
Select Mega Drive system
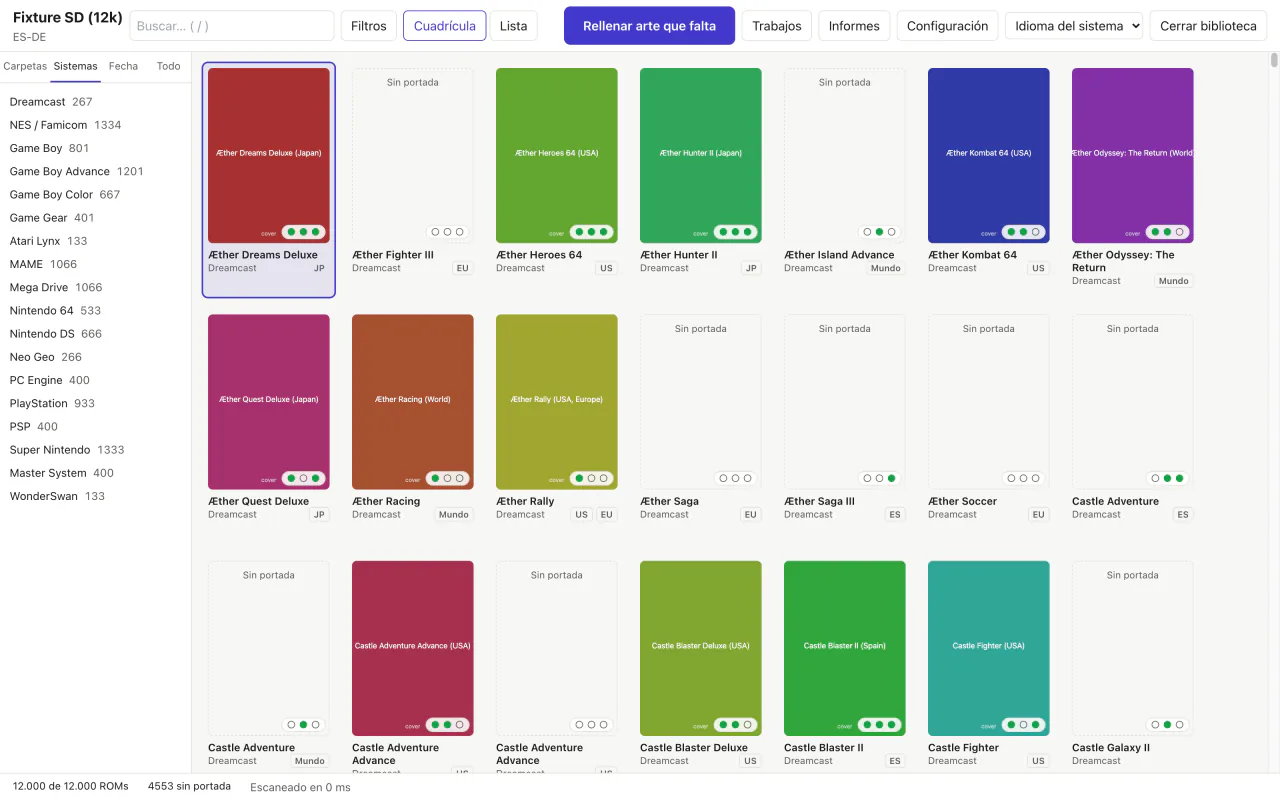click(96, 287)
